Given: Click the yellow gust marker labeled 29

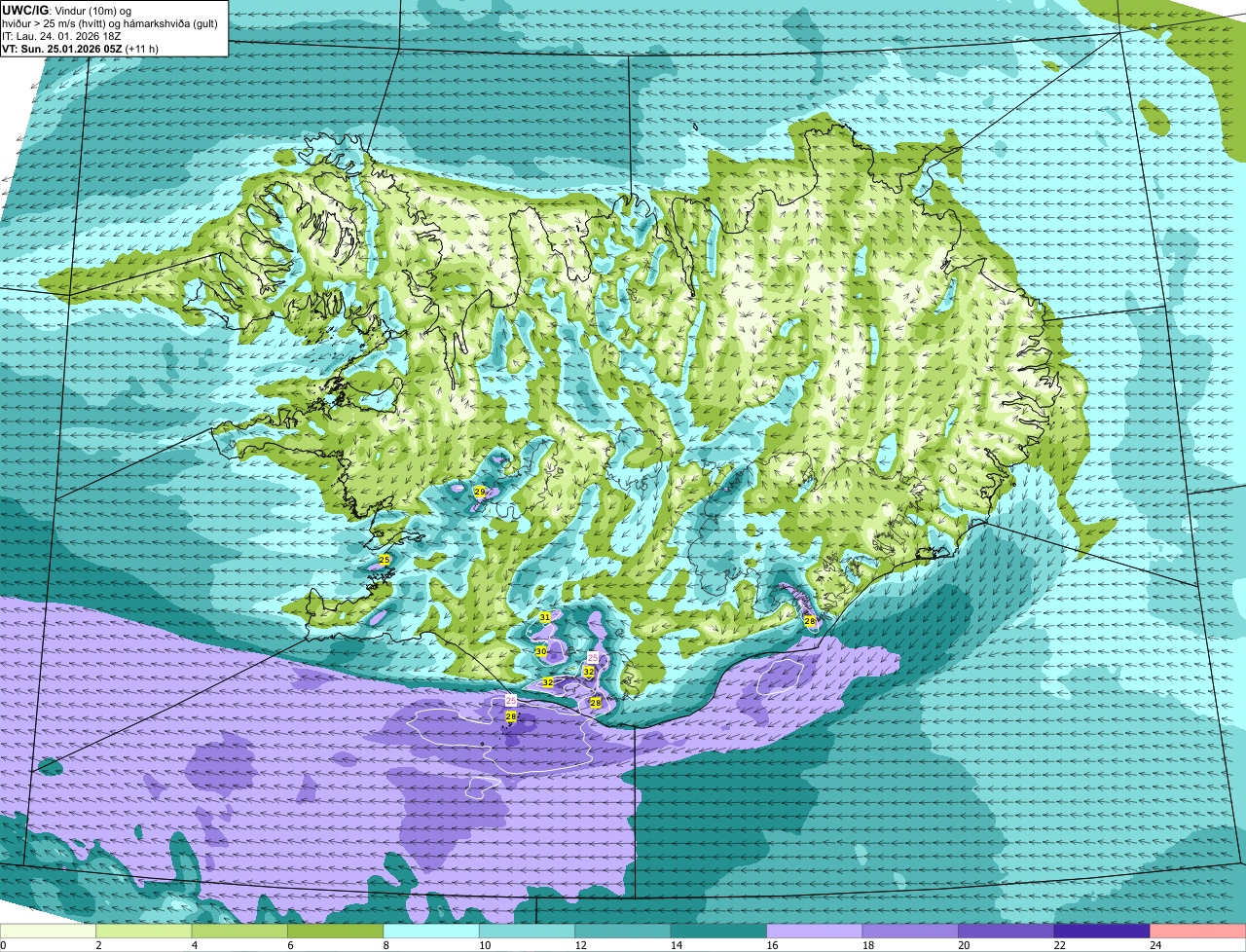Looking at the screenshot, I should point(479,493).
